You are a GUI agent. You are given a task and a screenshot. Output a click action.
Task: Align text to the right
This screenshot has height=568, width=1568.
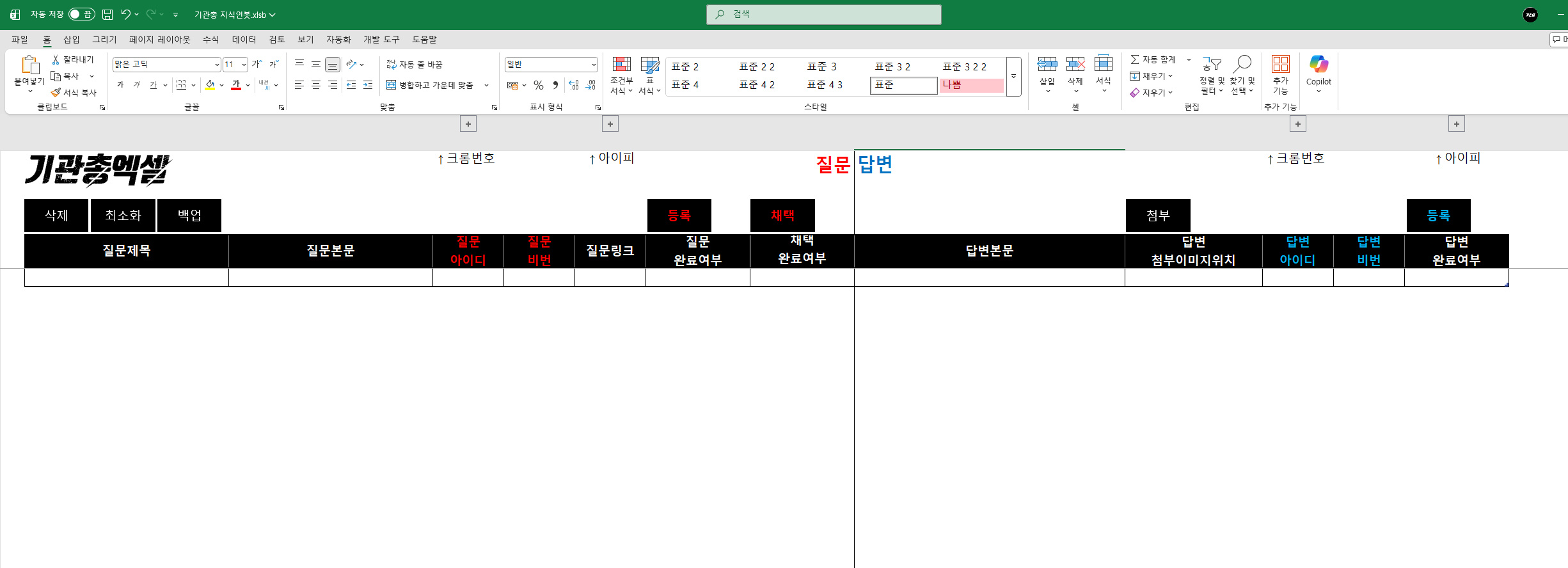333,85
